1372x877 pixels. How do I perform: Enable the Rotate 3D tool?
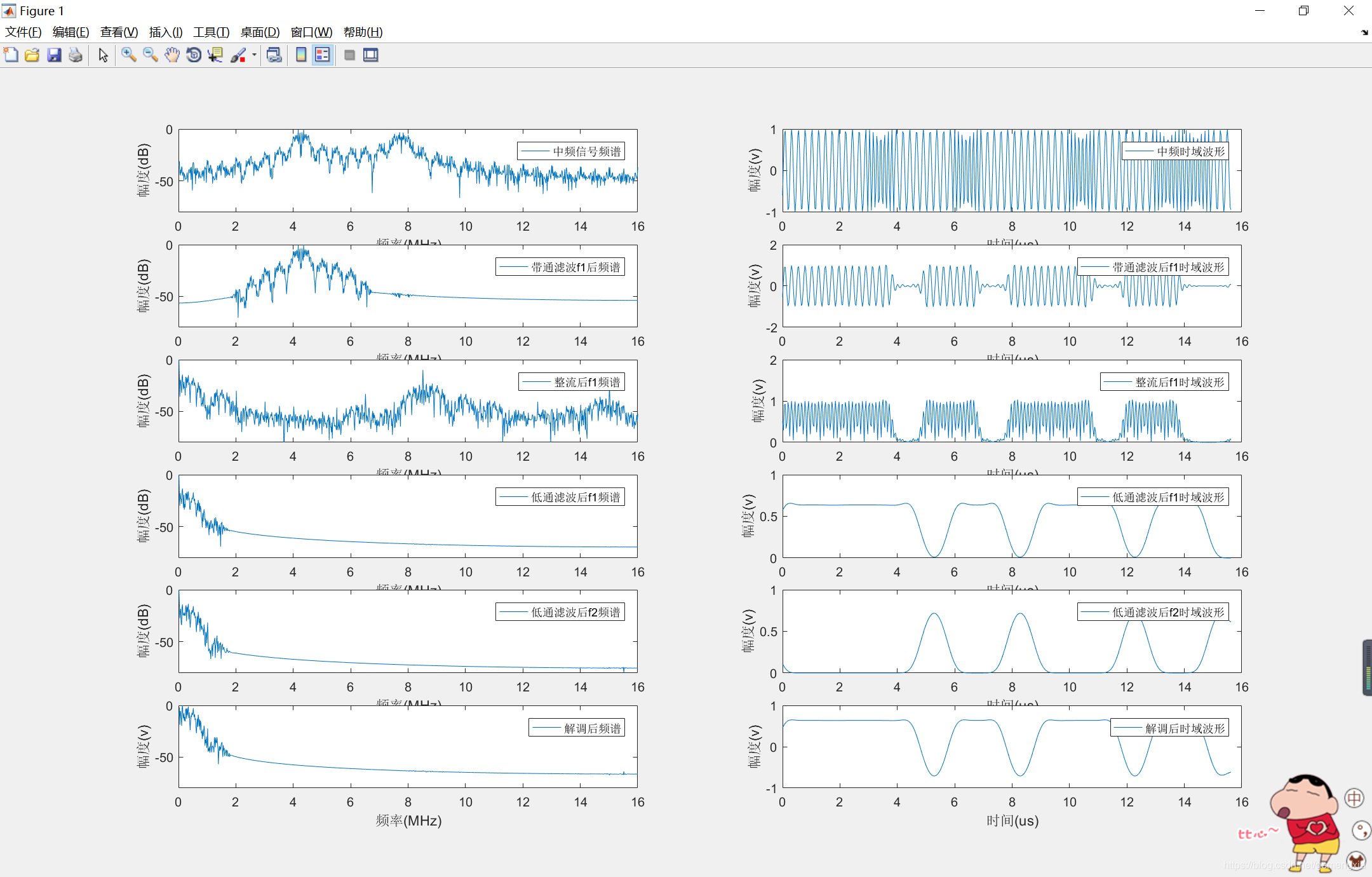click(194, 55)
